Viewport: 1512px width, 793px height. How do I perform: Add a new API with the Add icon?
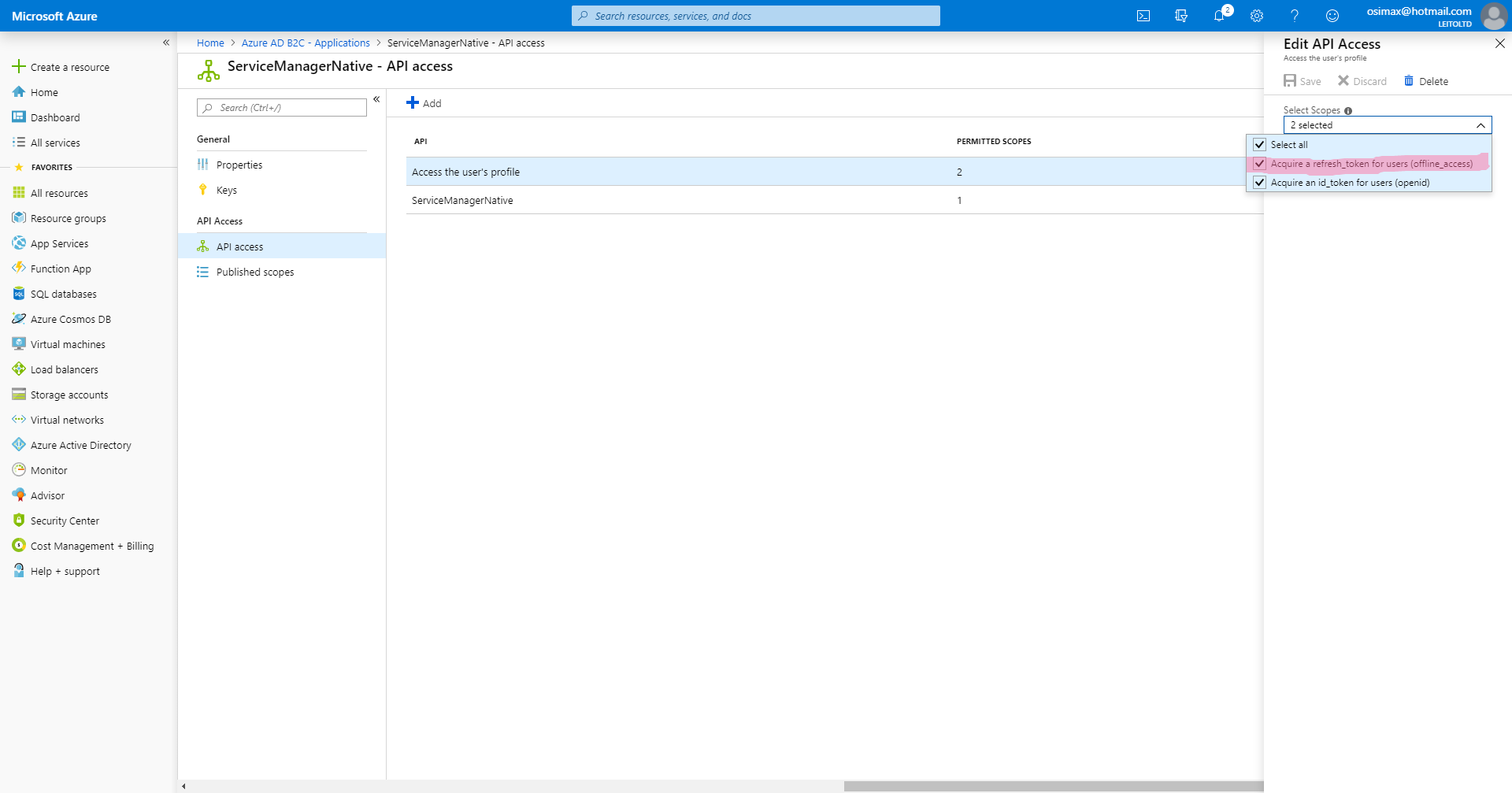pos(424,102)
